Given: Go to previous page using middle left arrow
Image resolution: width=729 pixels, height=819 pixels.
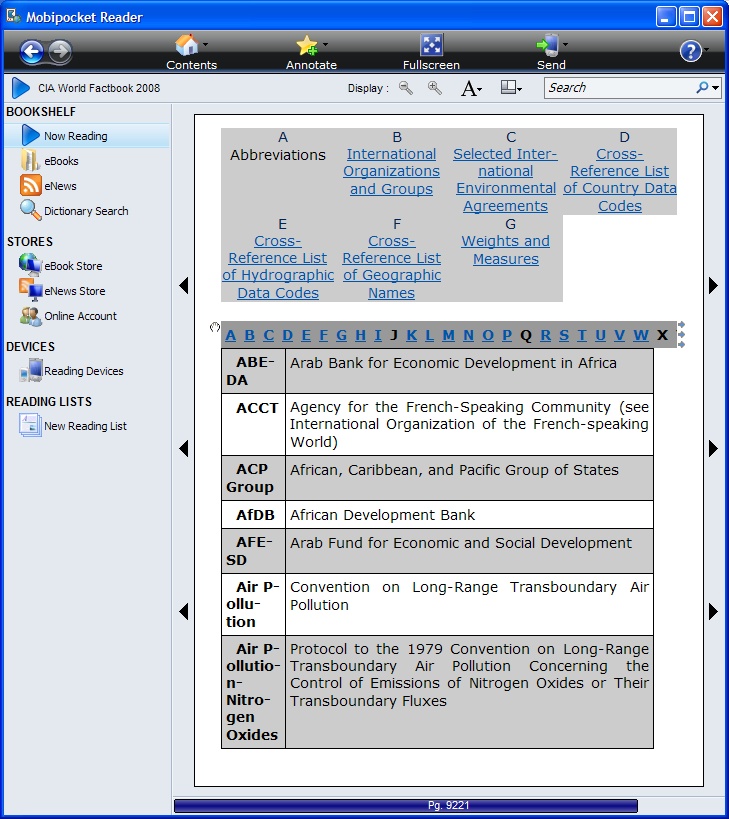Looking at the screenshot, I should pos(184,448).
